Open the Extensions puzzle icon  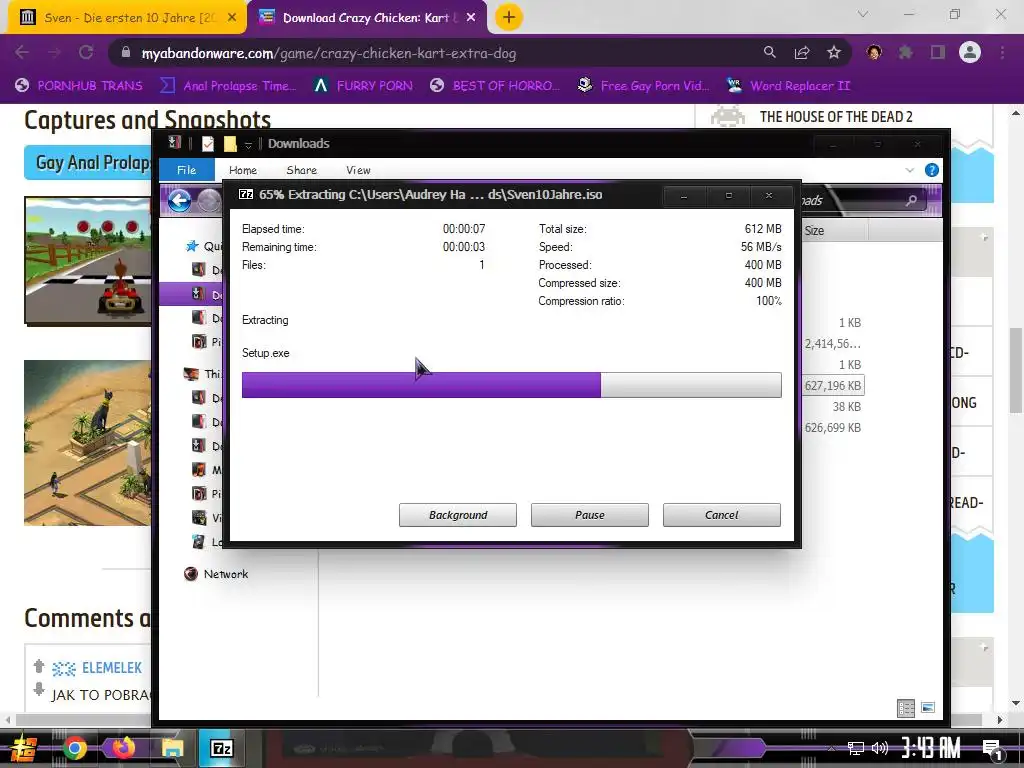coord(906,53)
